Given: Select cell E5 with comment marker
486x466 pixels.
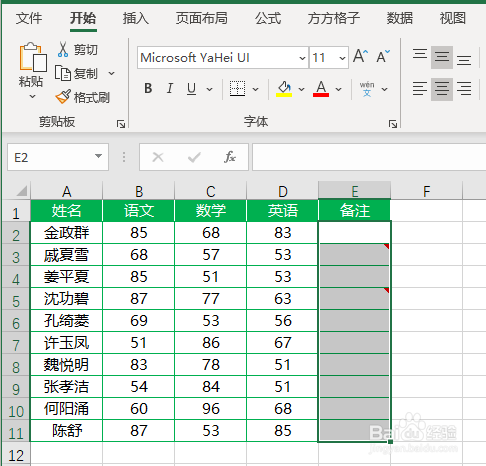Looking at the screenshot, I should point(355,298).
